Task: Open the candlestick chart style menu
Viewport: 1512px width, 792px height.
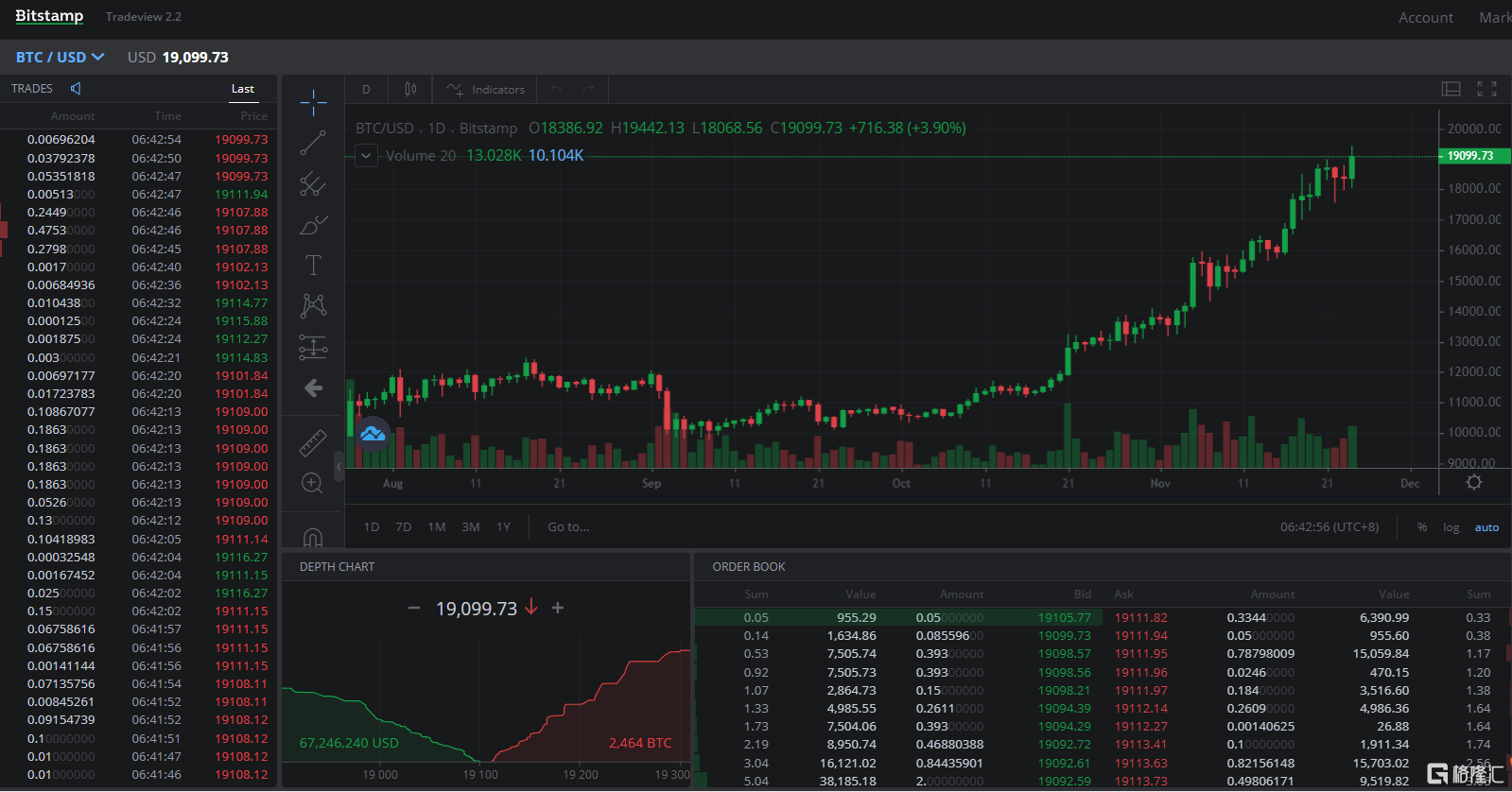Action: [410, 90]
